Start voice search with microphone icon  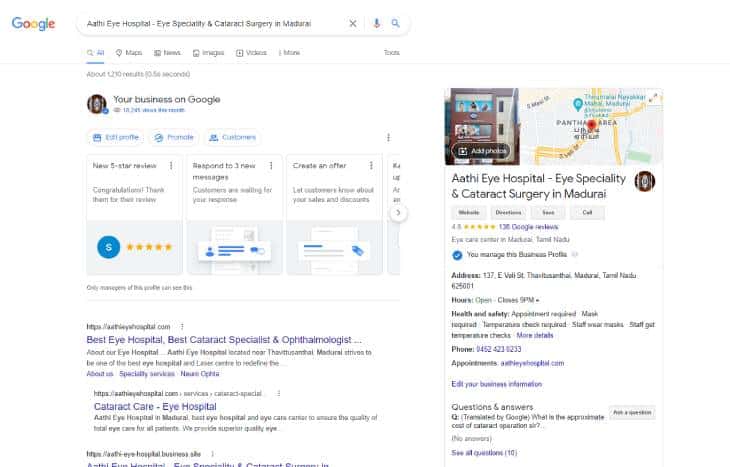(x=377, y=23)
